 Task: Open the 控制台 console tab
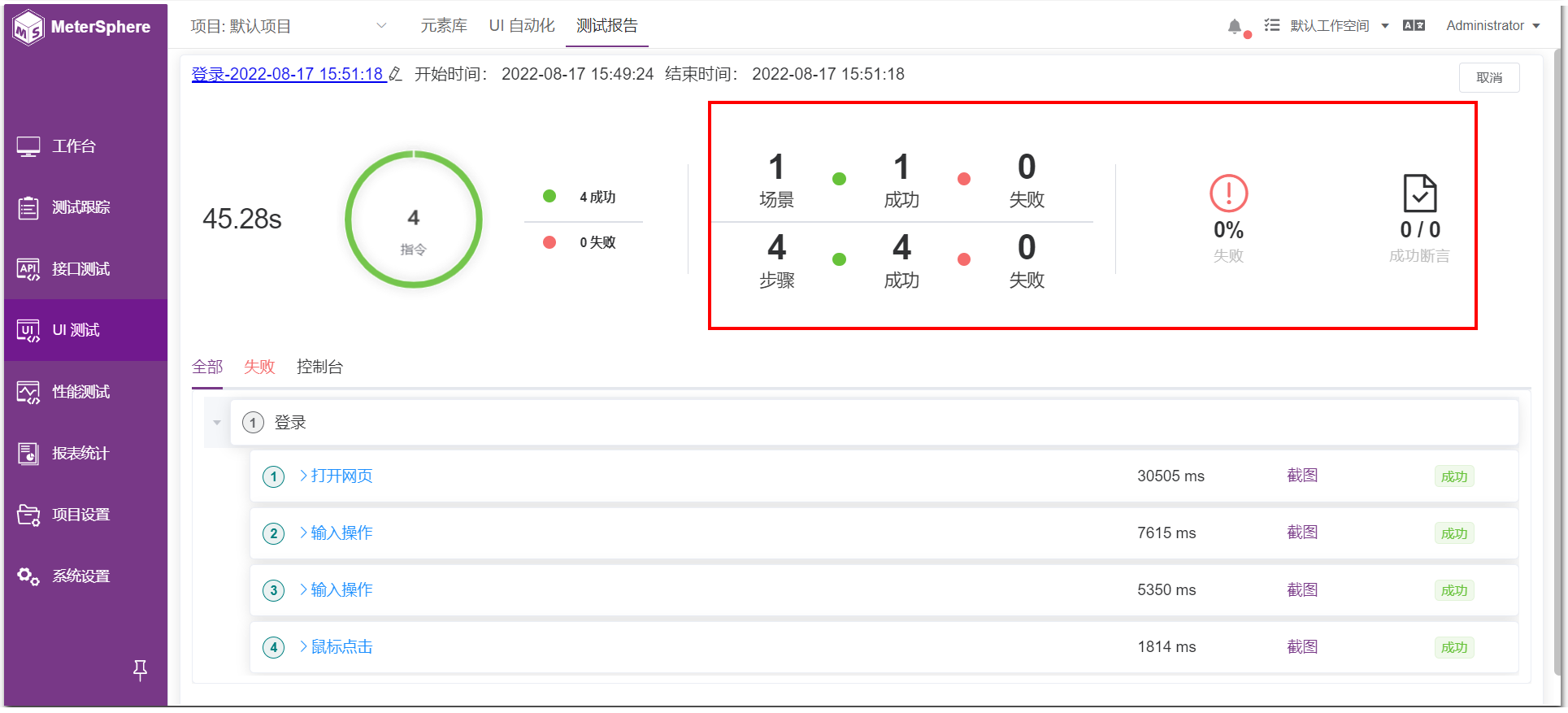319,367
